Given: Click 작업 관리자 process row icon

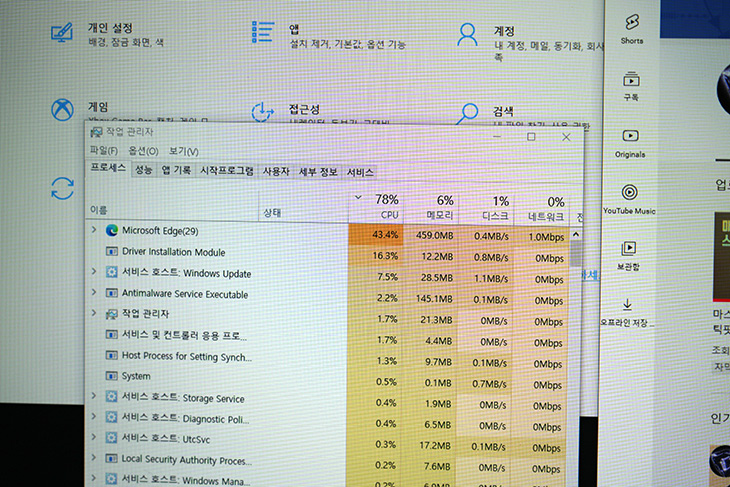Looking at the screenshot, I should pyautogui.click(x=111, y=314).
